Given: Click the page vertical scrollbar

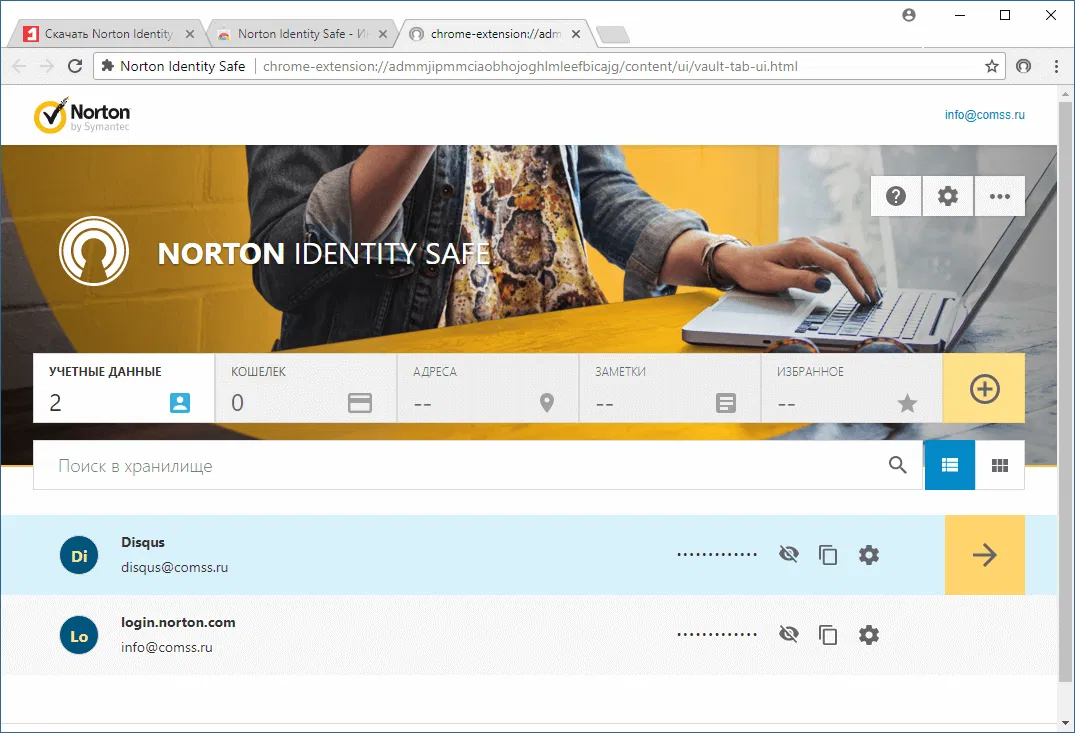Looking at the screenshot, I should [x=1065, y=391].
